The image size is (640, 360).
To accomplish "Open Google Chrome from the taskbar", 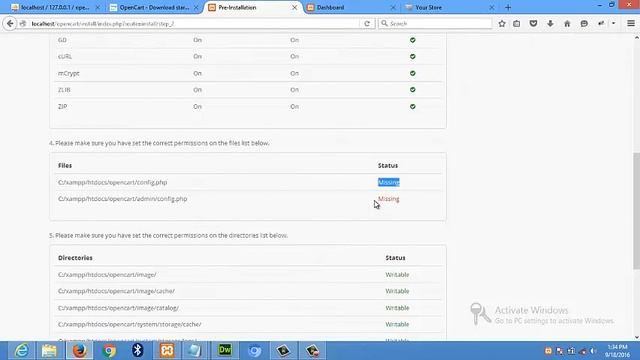I will (x=109, y=350).
